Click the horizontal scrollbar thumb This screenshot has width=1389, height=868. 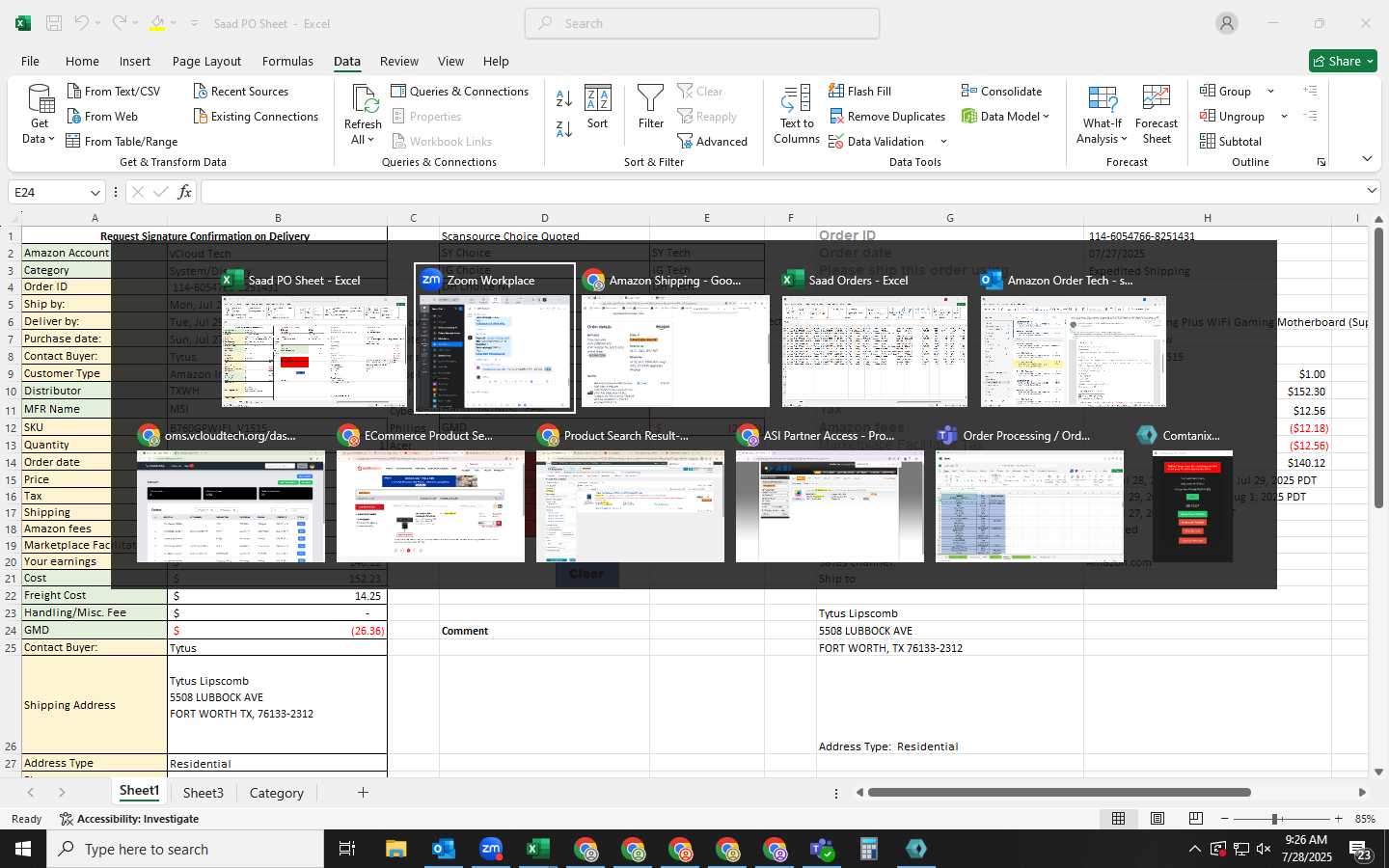pos(1059,793)
